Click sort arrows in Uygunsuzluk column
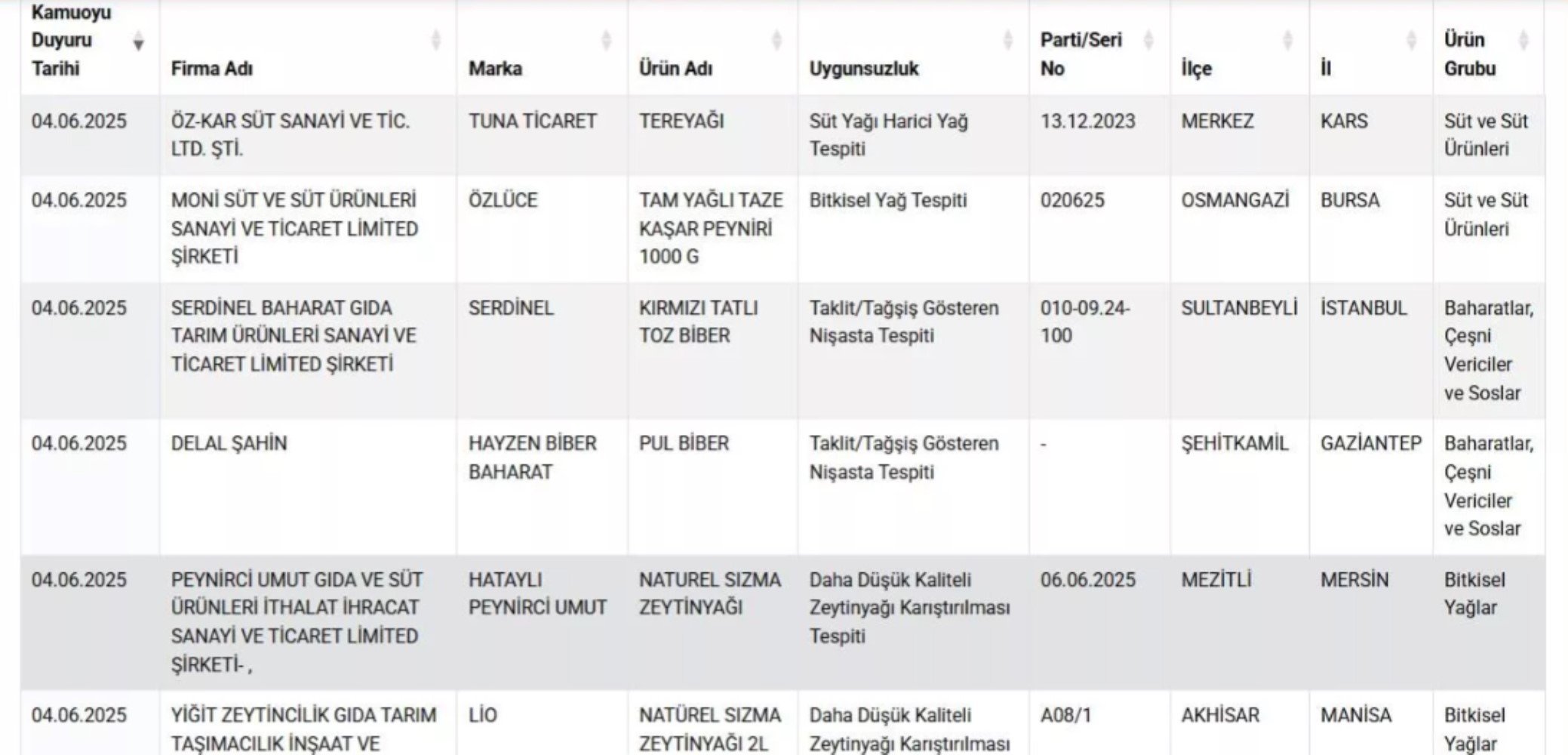The width and height of the screenshot is (1568, 755). (x=1007, y=41)
